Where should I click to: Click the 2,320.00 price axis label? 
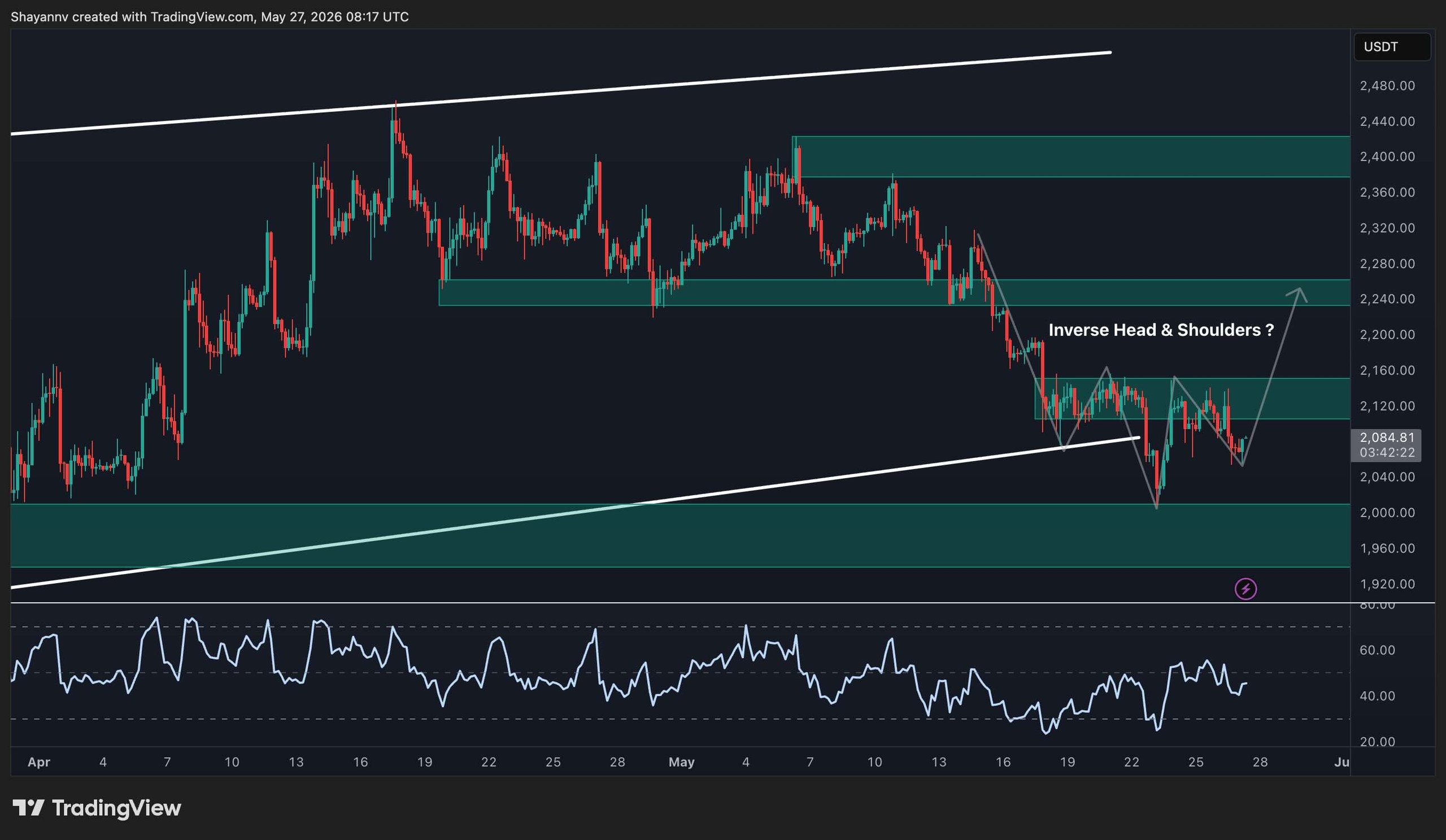(1387, 228)
